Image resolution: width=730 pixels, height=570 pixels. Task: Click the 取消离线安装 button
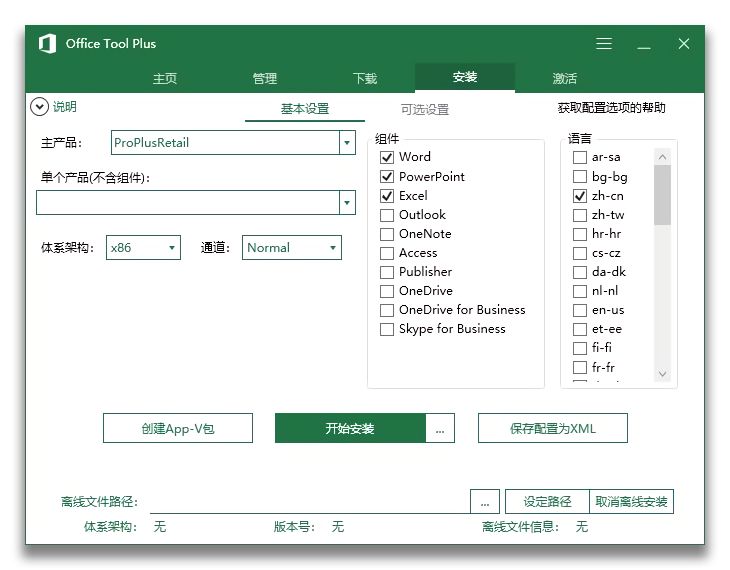pos(631,502)
